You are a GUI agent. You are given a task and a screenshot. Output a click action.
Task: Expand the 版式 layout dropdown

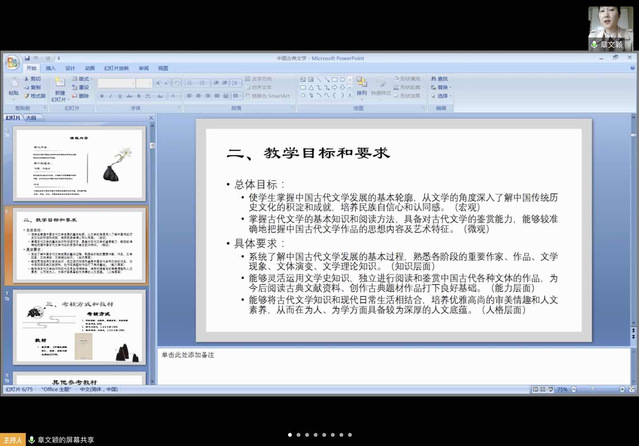coord(83,78)
